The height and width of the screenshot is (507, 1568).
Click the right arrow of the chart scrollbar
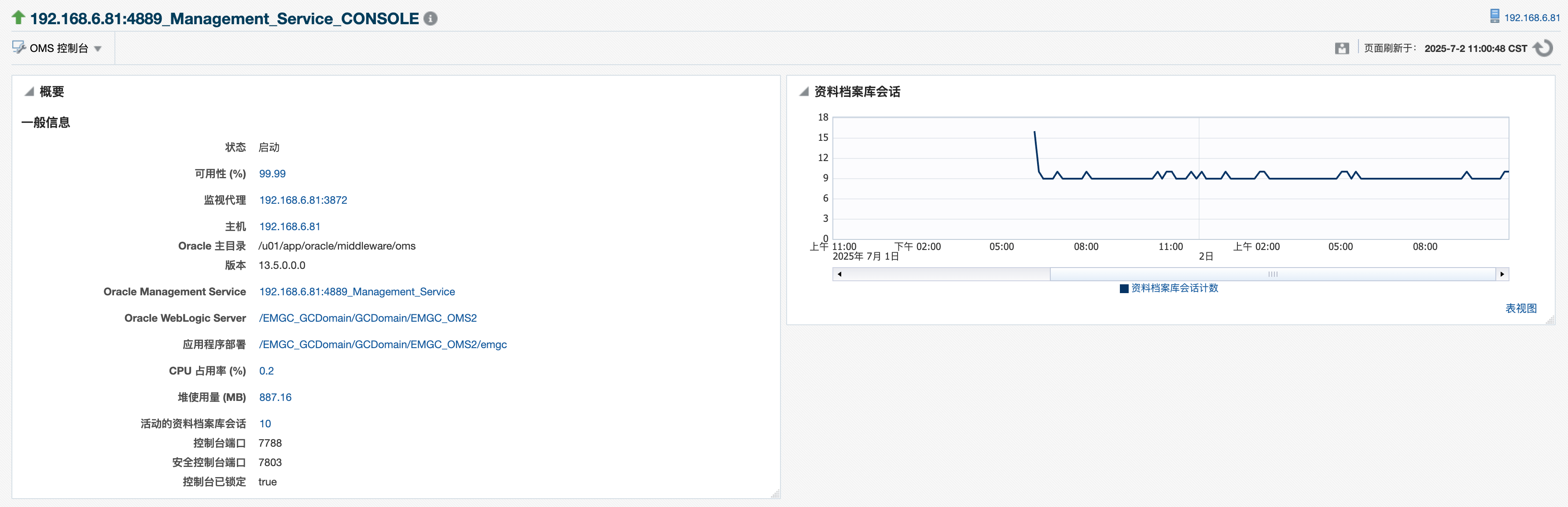1502,274
